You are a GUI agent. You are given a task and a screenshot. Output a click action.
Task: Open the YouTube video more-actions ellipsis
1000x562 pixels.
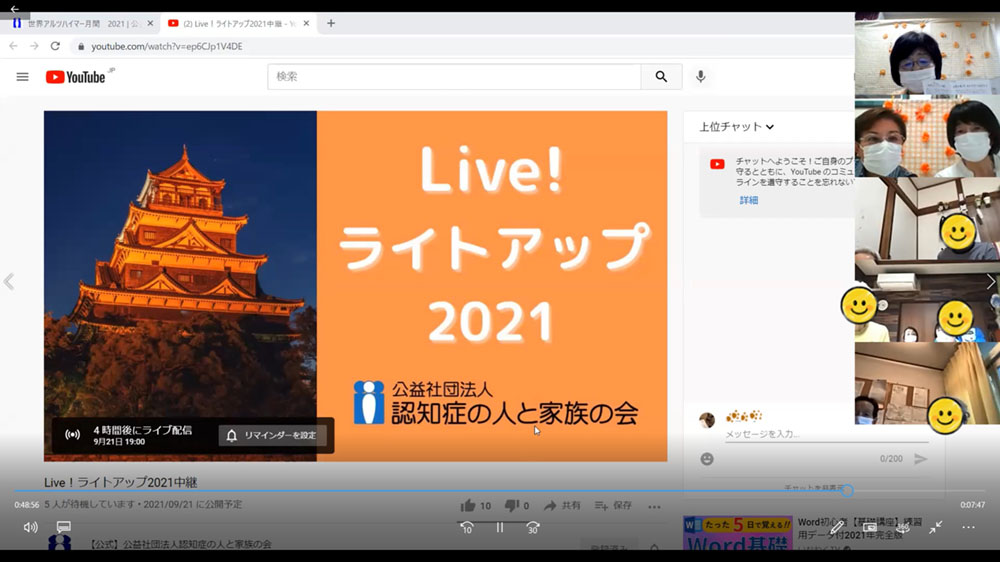point(654,507)
